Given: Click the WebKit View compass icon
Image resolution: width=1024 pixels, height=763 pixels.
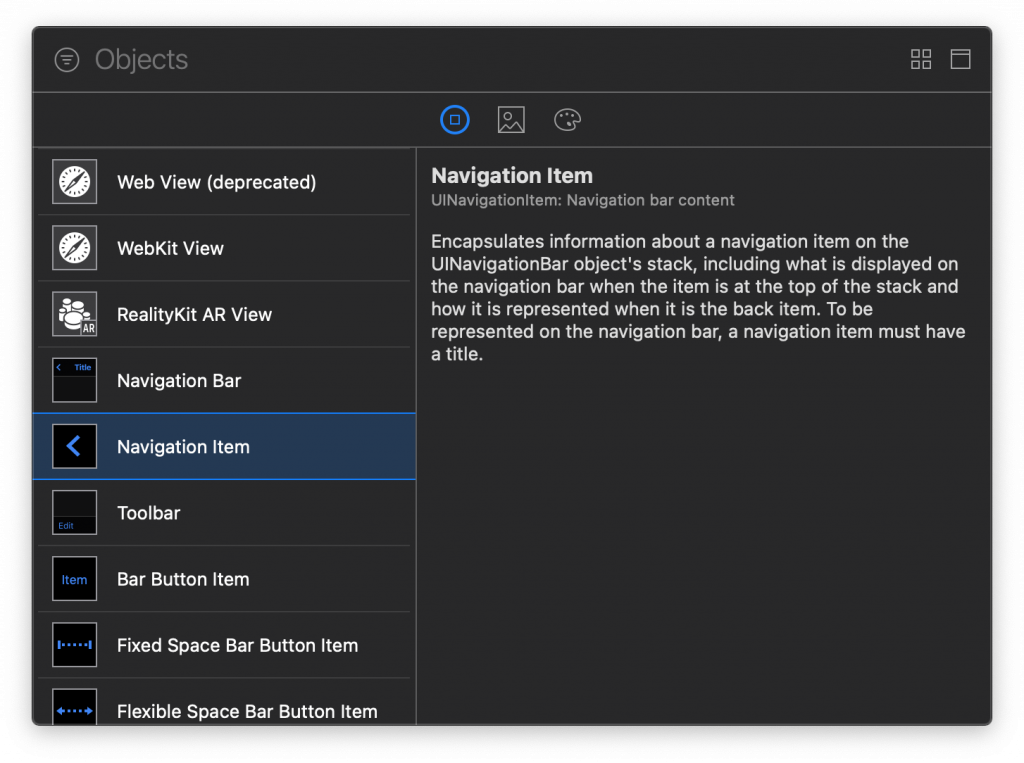Looking at the screenshot, I should (x=75, y=248).
